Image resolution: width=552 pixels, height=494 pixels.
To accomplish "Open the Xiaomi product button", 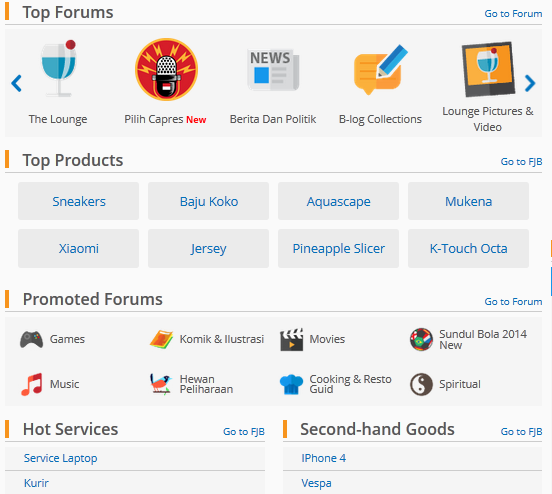I will click(x=79, y=249).
